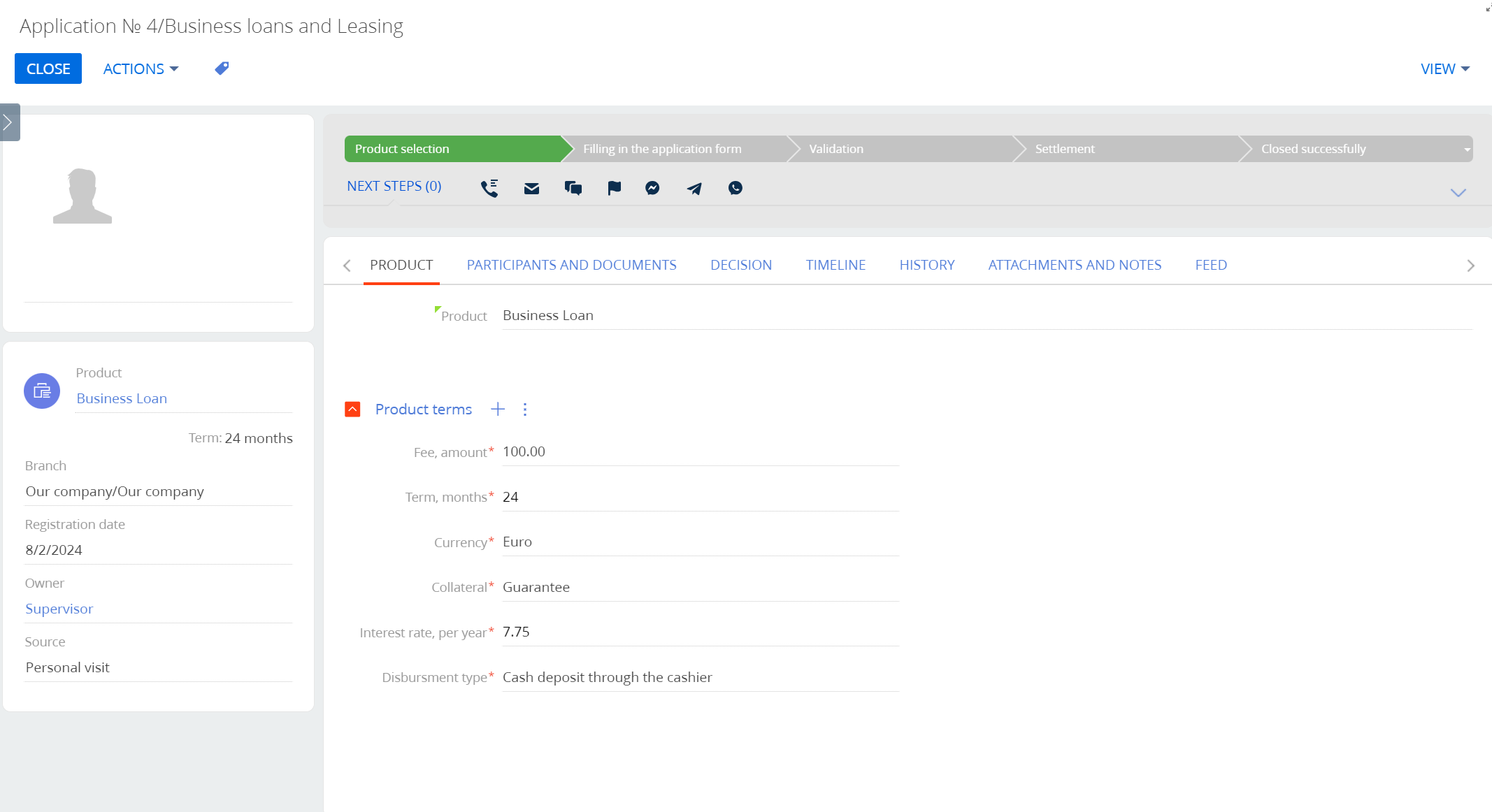Open the Product terms kebab menu

pos(525,409)
